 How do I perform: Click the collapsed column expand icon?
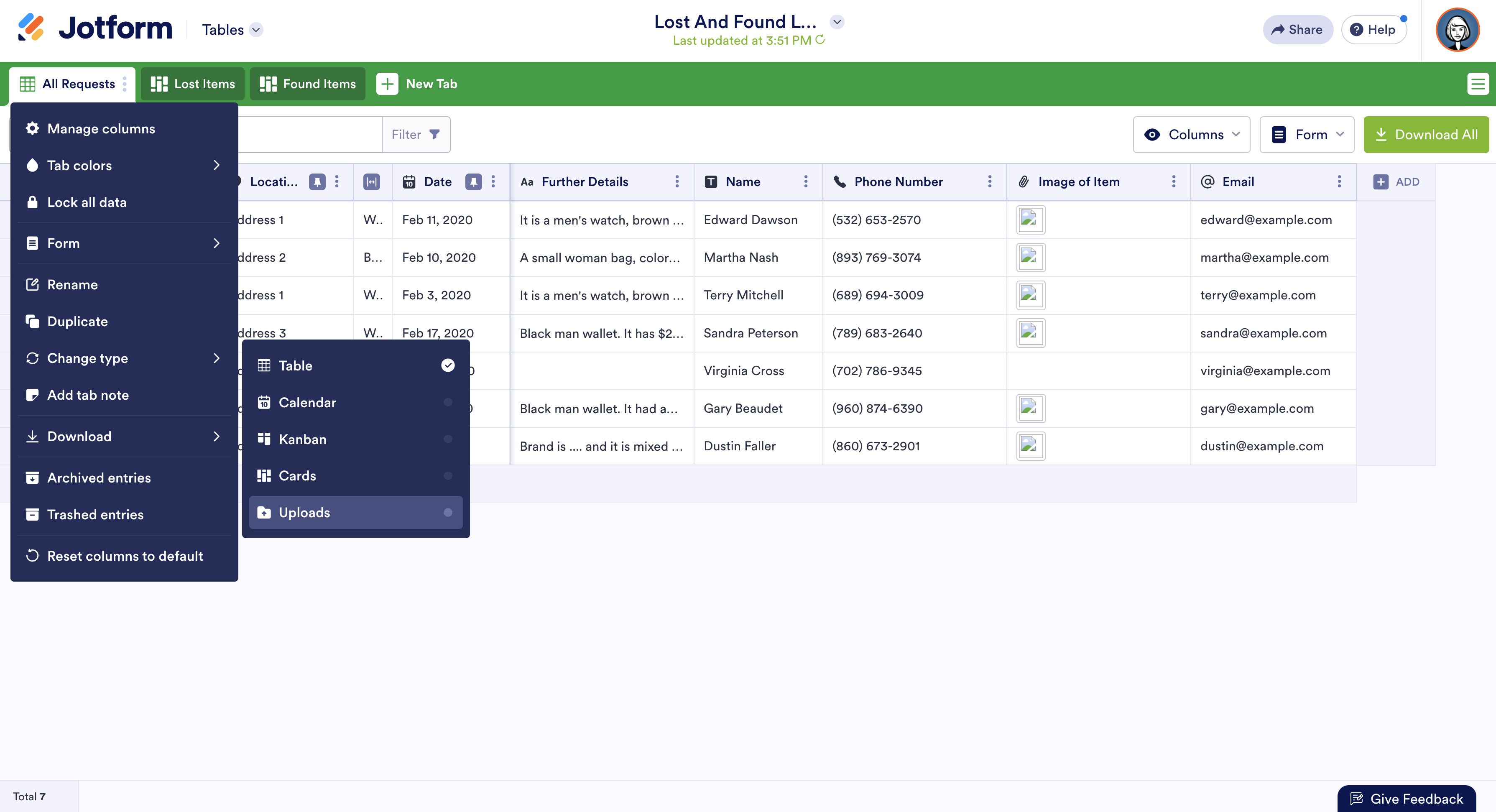coord(372,182)
